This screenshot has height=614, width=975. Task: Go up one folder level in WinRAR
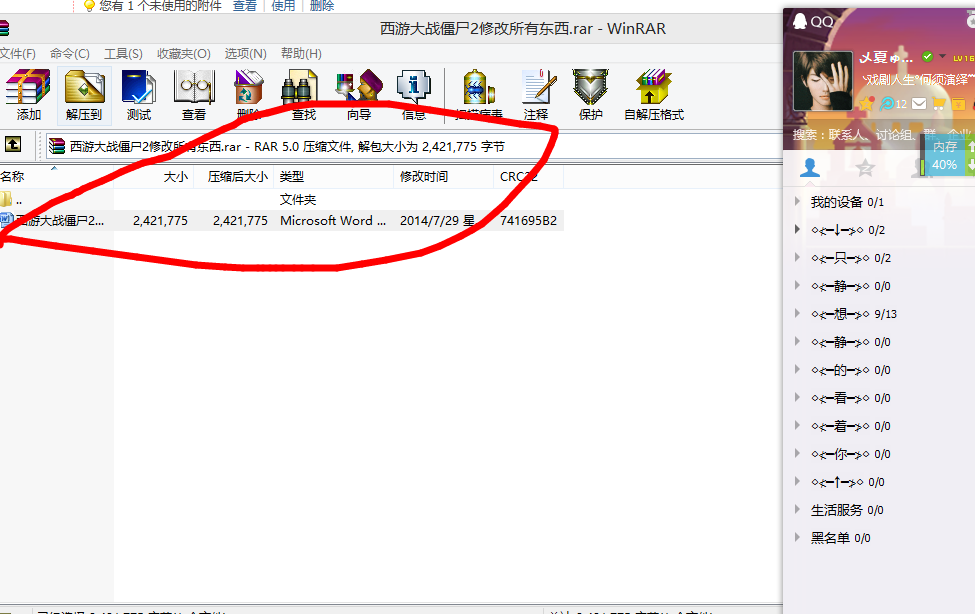coord(13,144)
